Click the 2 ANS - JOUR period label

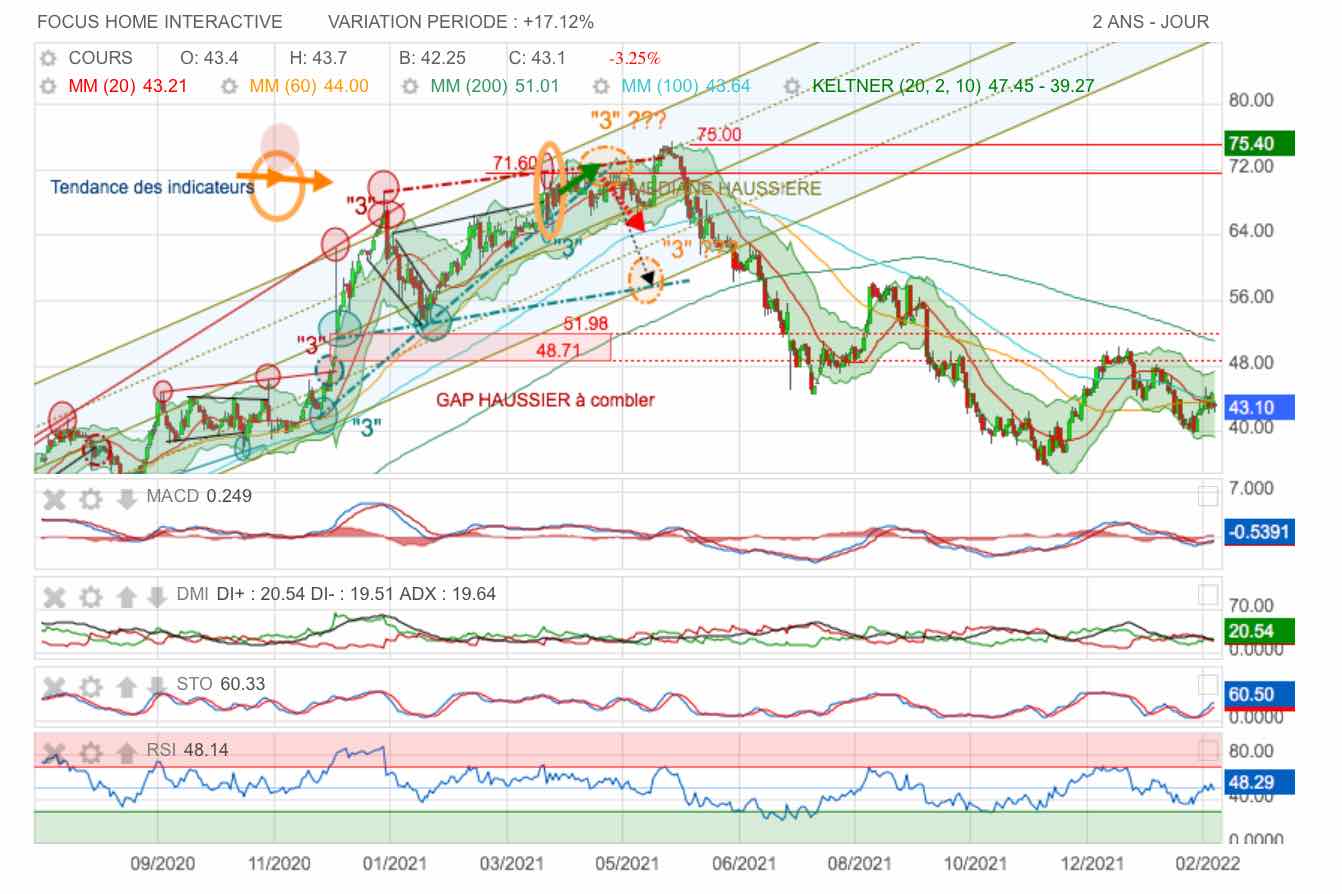[x=1151, y=22]
